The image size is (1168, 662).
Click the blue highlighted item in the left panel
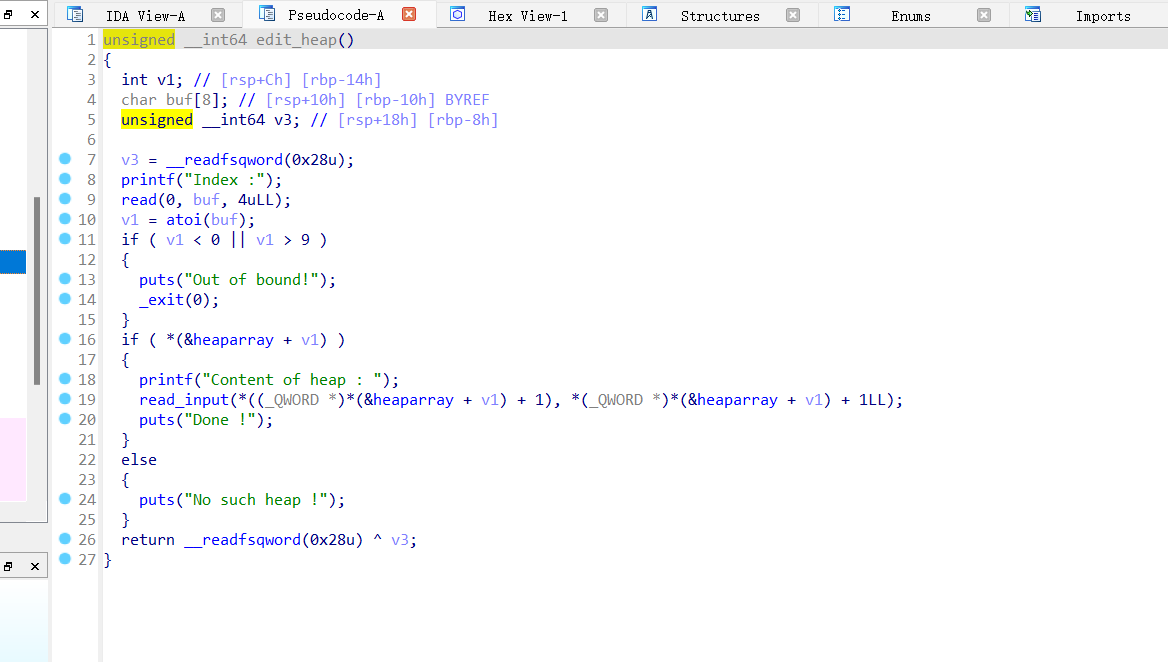[x=13, y=262]
